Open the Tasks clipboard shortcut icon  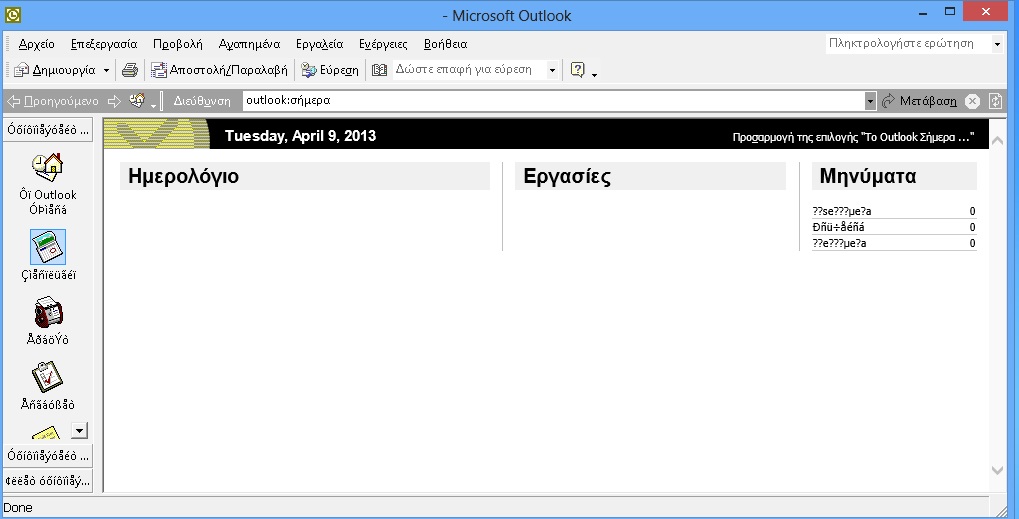tap(47, 377)
